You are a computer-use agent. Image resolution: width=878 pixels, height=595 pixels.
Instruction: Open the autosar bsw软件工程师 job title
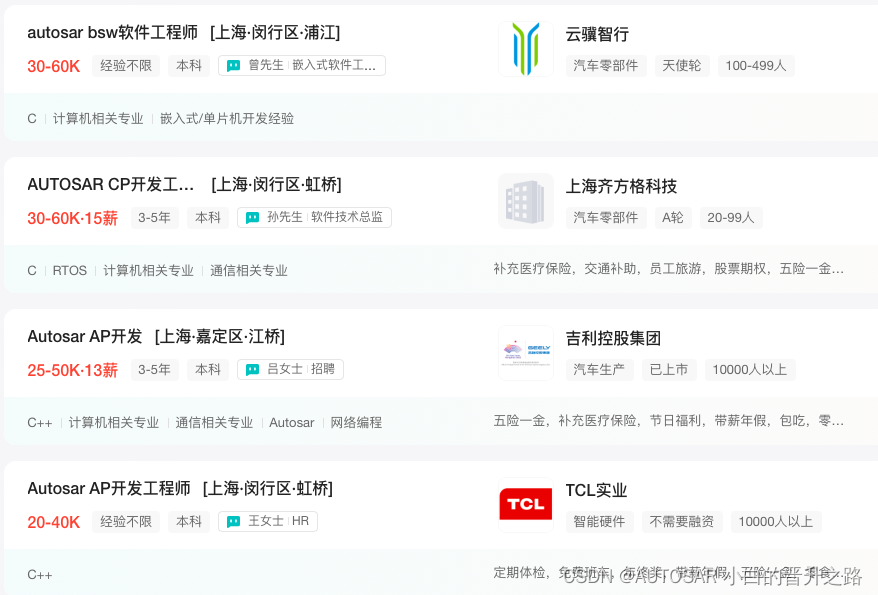point(113,32)
